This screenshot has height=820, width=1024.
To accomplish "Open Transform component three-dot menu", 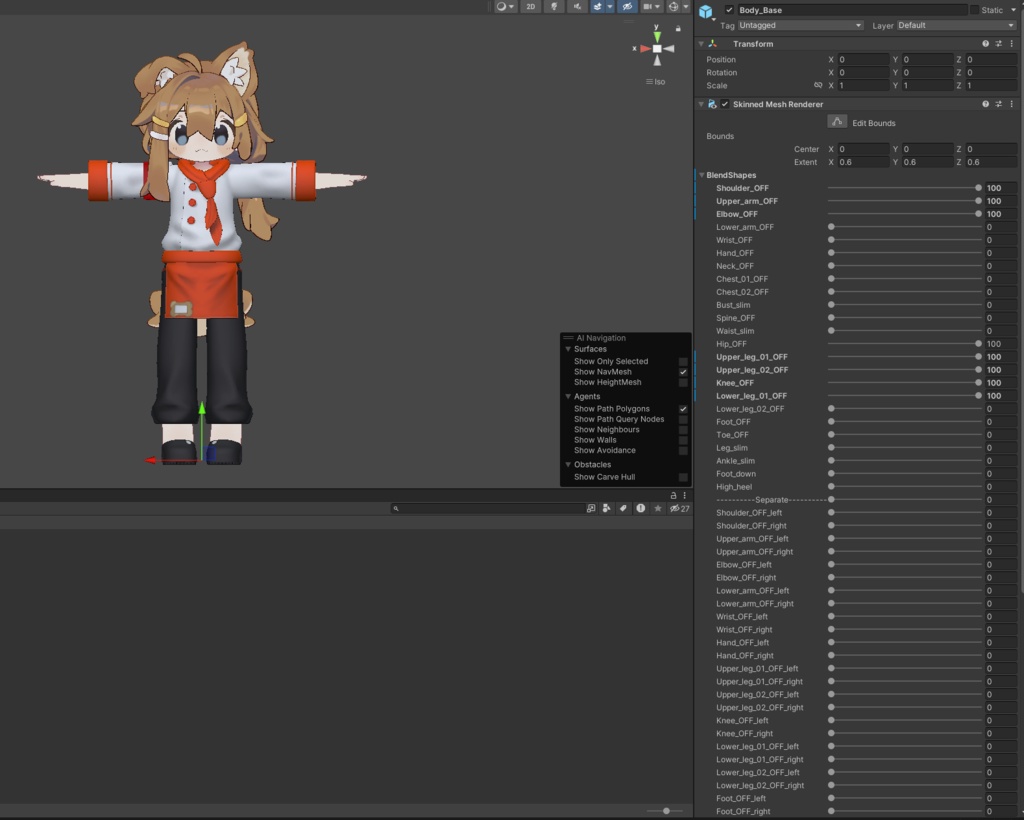I will (1012, 44).
